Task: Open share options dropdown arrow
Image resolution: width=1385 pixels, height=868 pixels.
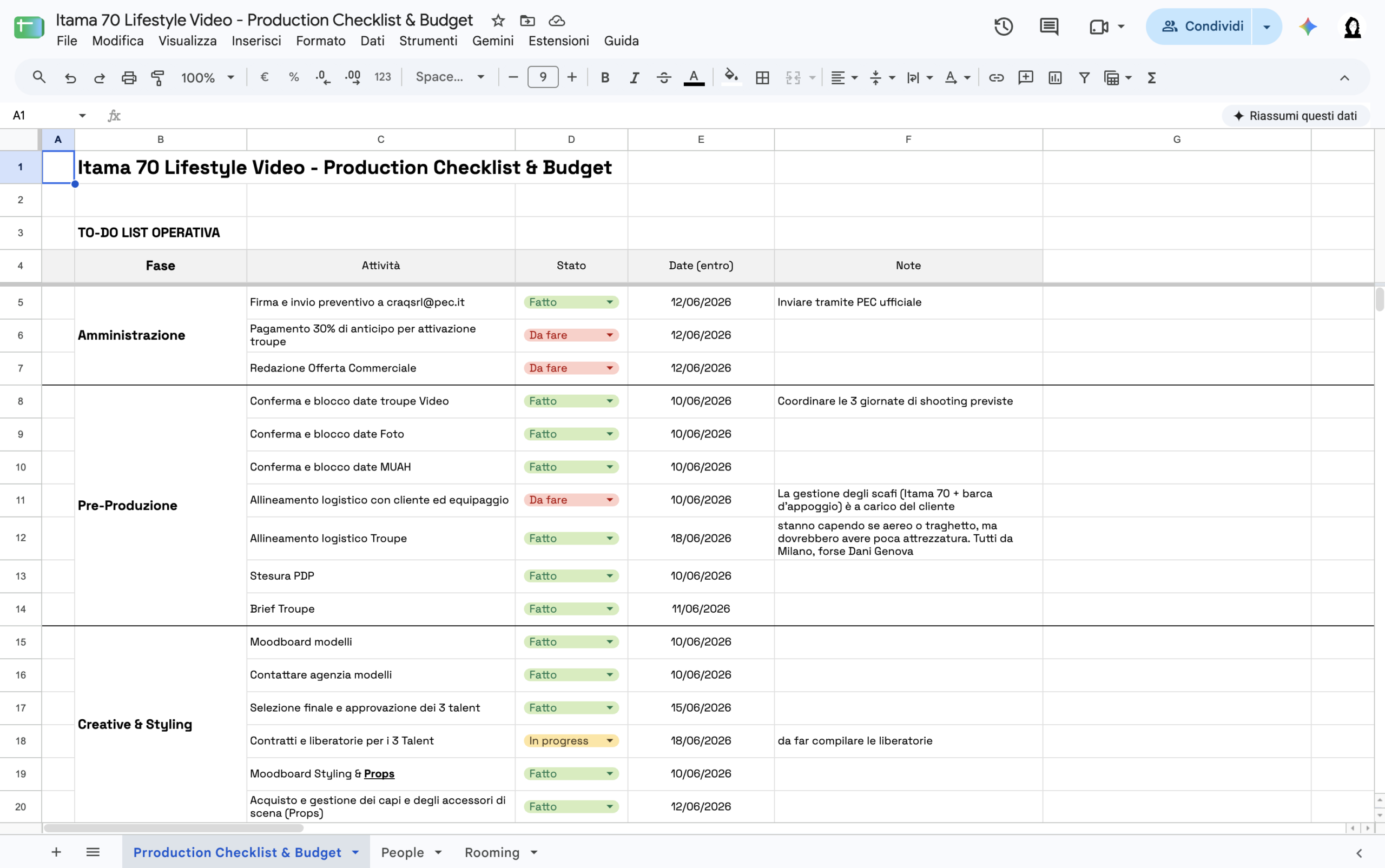Action: tap(1266, 26)
